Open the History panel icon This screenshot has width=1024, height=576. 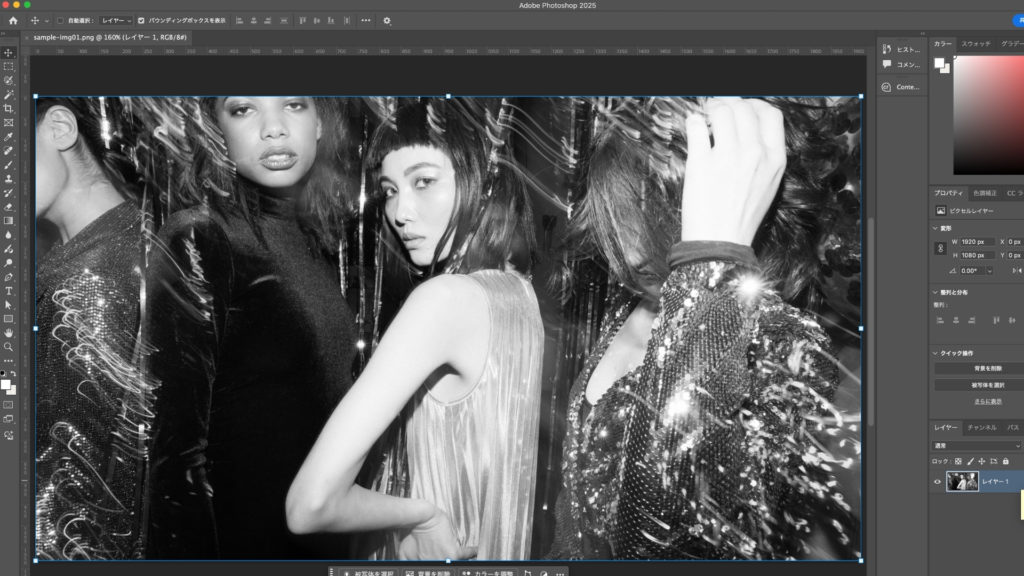tap(887, 48)
